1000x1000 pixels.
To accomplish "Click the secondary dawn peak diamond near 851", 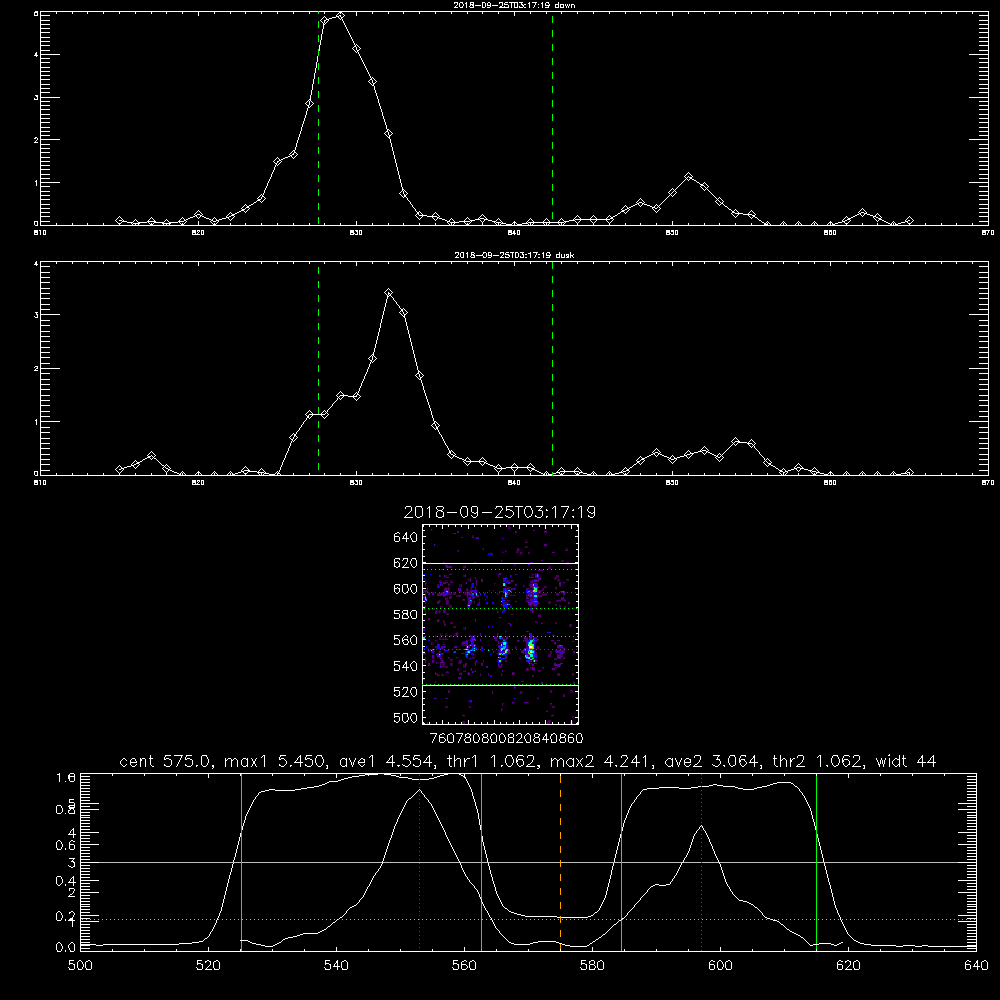I will (x=688, y=177).
